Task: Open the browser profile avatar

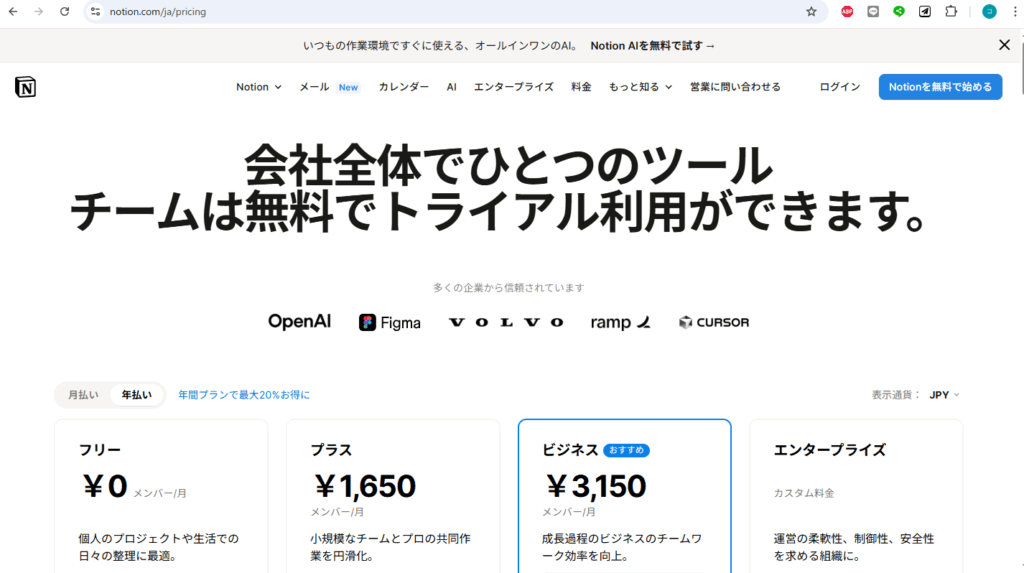Action: tap(989, 12)
